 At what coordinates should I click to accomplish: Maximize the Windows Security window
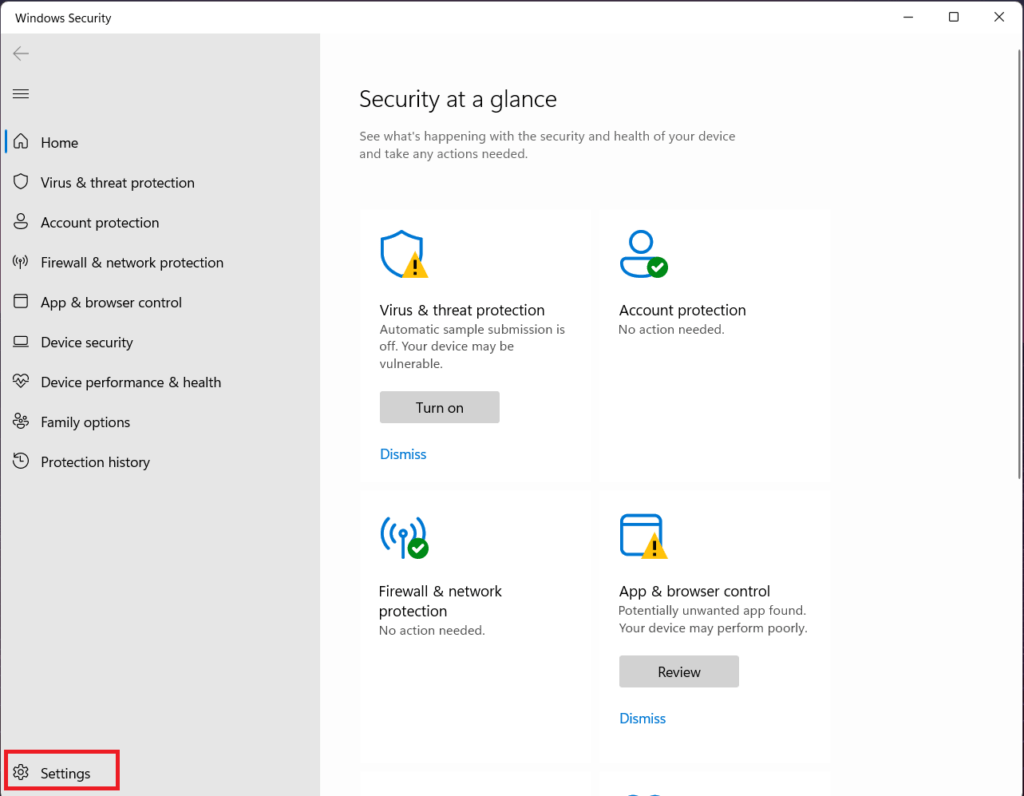click(953, 17)
